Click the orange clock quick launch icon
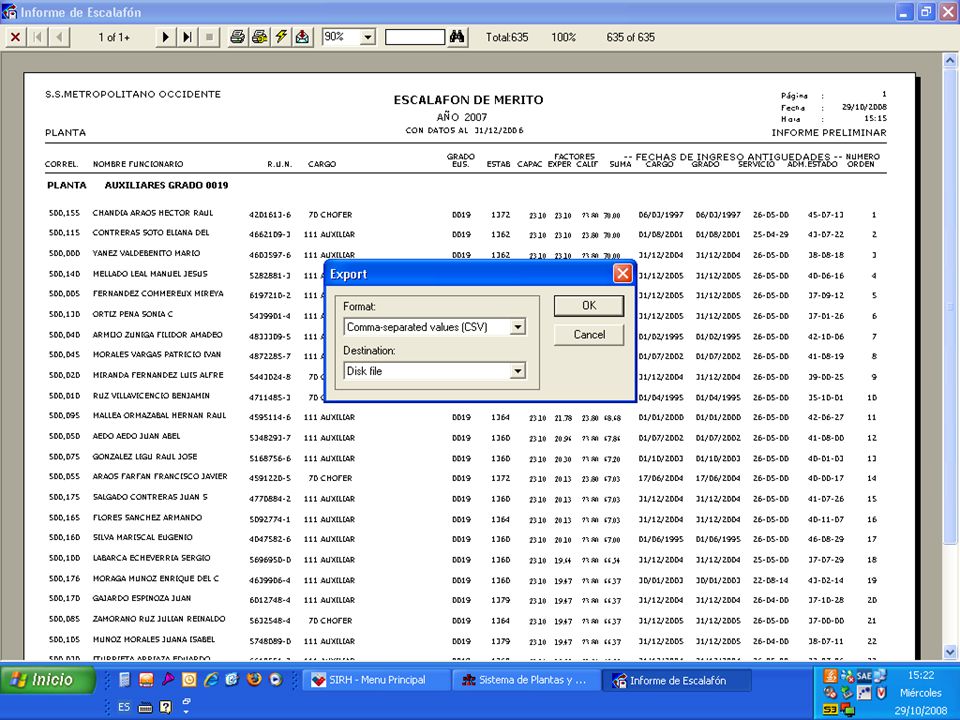Image resolution: width=960 pixels, height=720 pixels. (189, 680)
